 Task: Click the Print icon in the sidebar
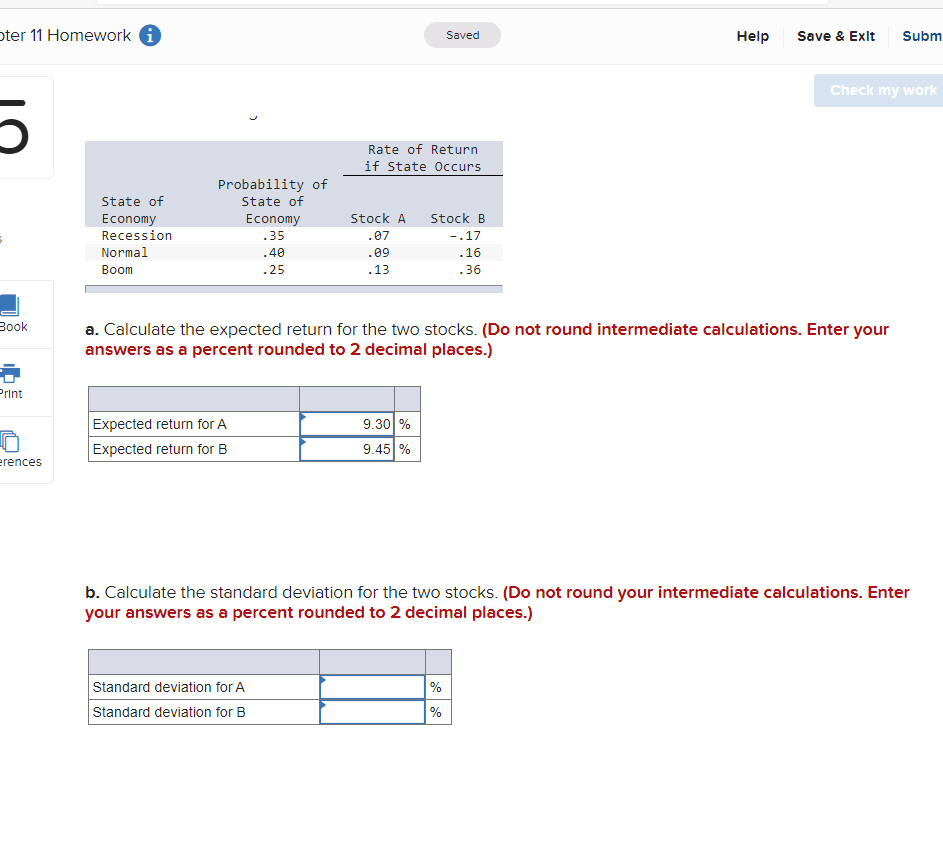(13, 381)
